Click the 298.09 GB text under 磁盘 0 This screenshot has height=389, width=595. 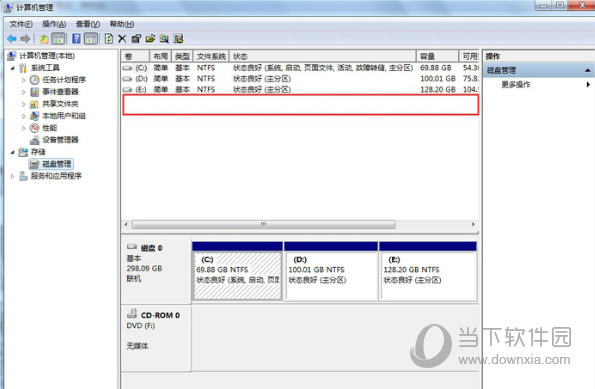pyautogui.click(x=144, y=268)
